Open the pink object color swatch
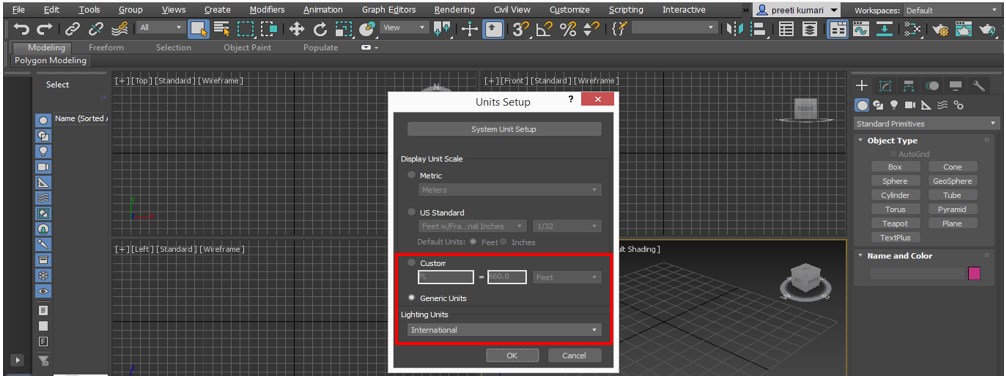 tap(975, 274)
